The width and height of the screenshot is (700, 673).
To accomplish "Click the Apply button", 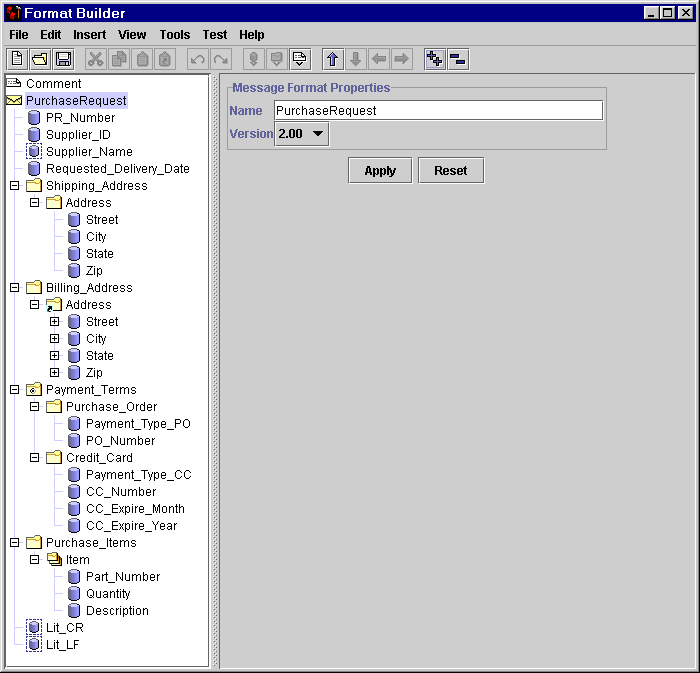I will point(380,170).
